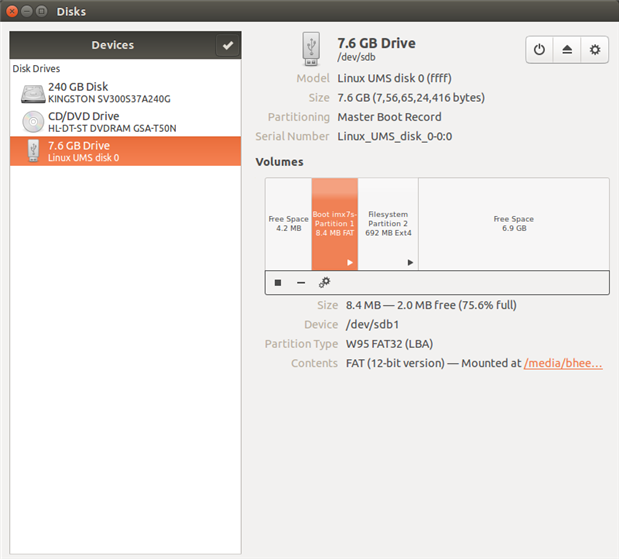Maximize the Disks window
Screen dimensions: 619x559
[44, 12]
